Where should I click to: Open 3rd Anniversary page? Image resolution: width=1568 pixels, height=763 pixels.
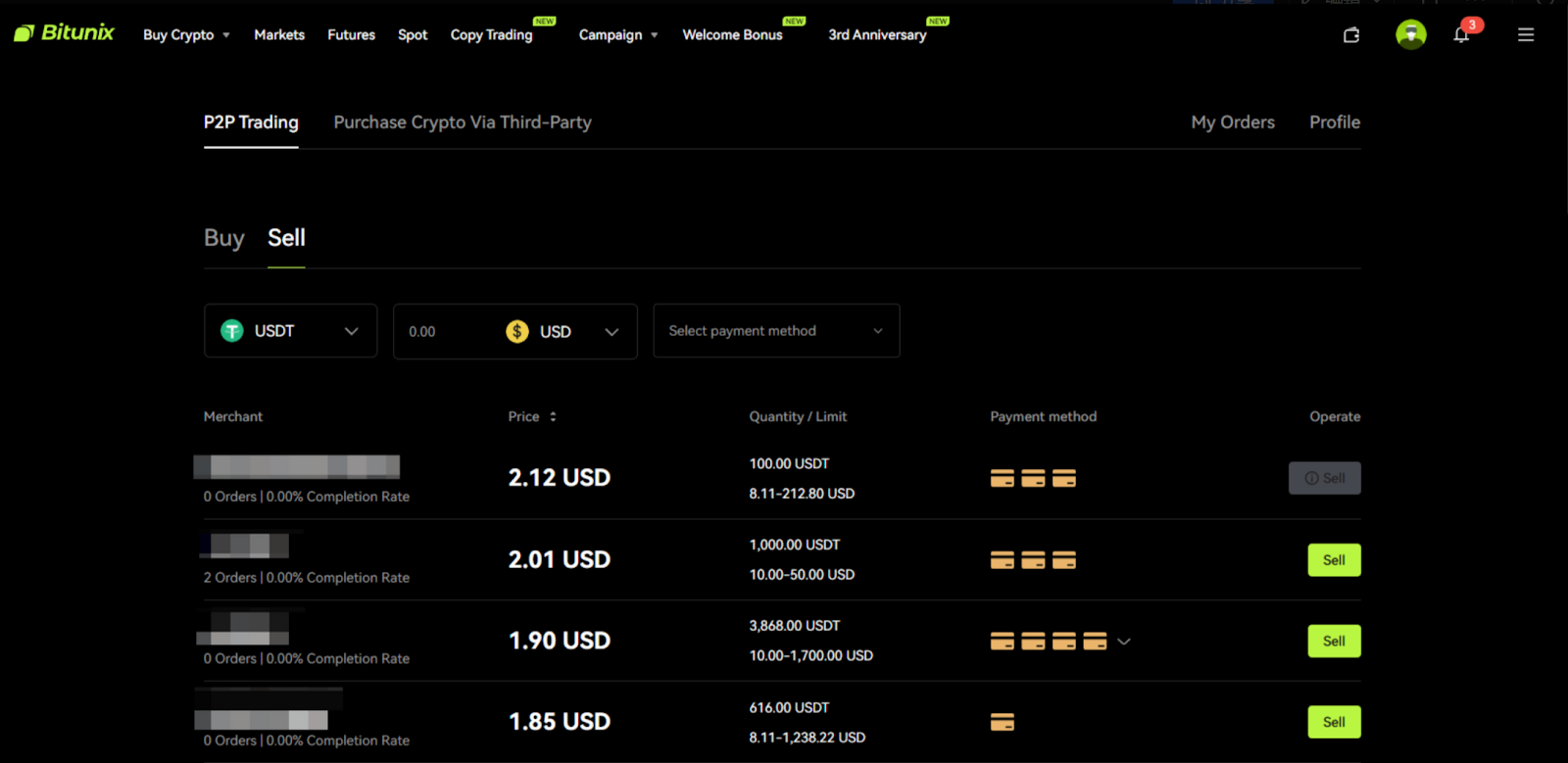877,35
